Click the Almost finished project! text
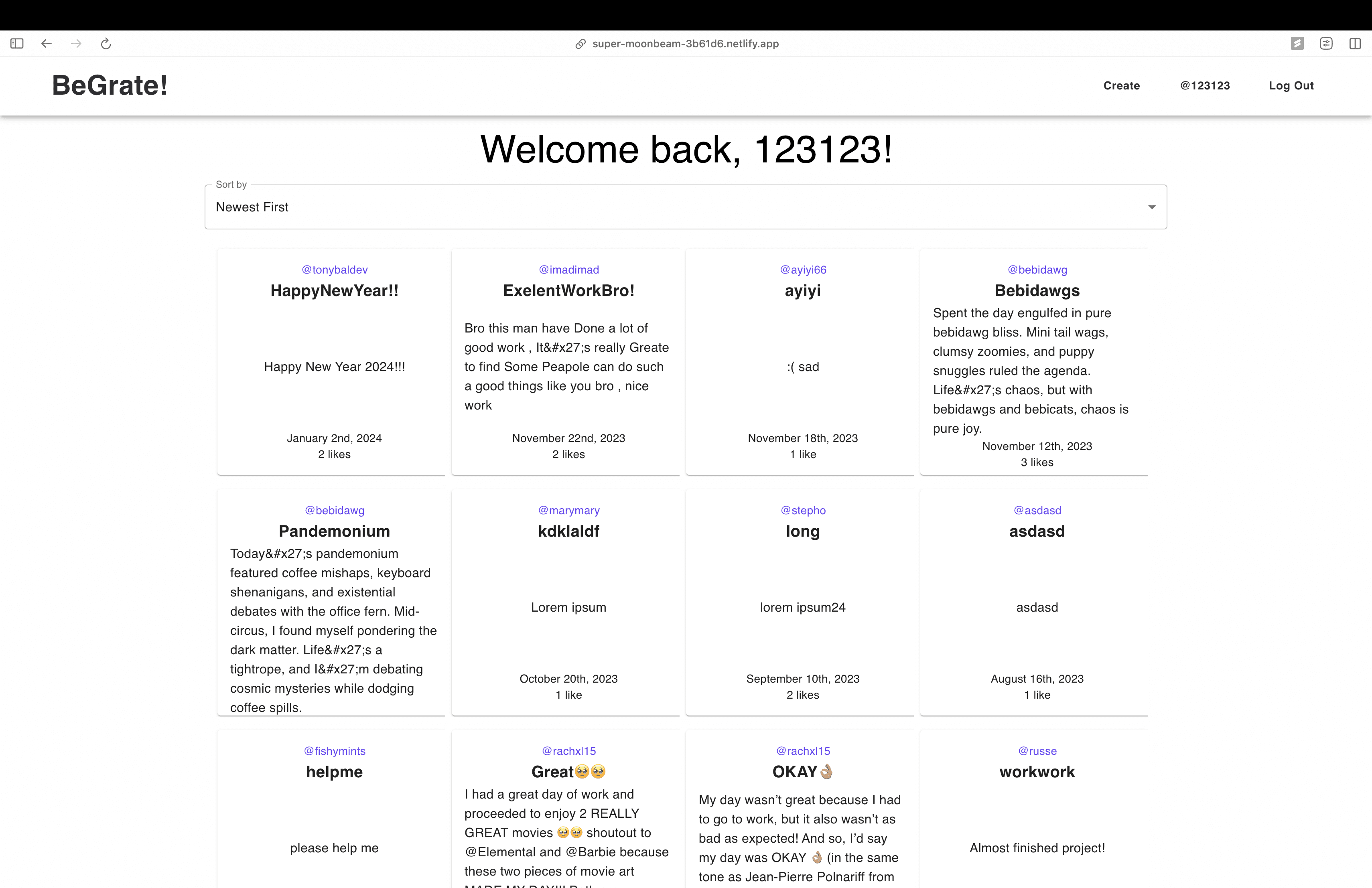 click(x=1037, y=848)
